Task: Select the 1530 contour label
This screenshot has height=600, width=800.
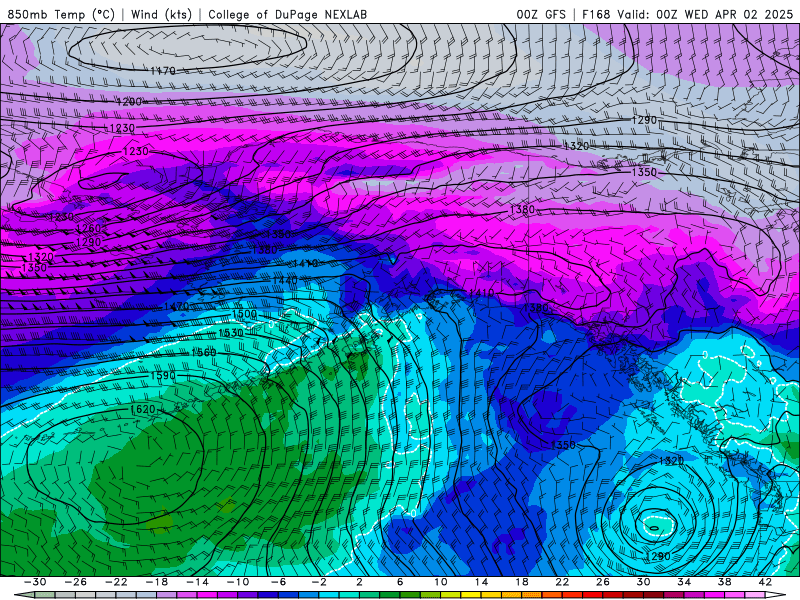Action: click(231, 333)
